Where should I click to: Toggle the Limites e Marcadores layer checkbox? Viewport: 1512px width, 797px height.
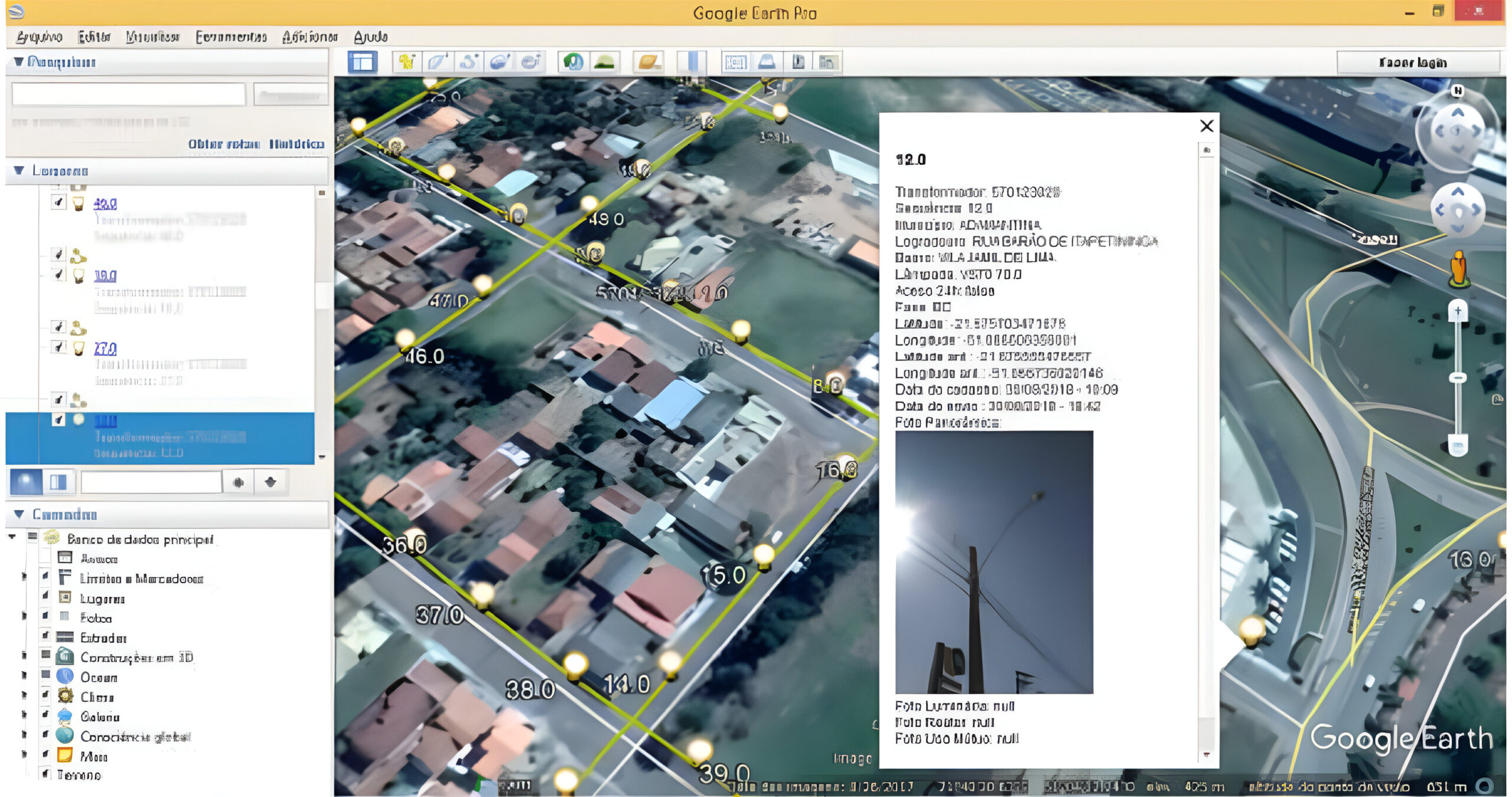click(x=45, y=576)
